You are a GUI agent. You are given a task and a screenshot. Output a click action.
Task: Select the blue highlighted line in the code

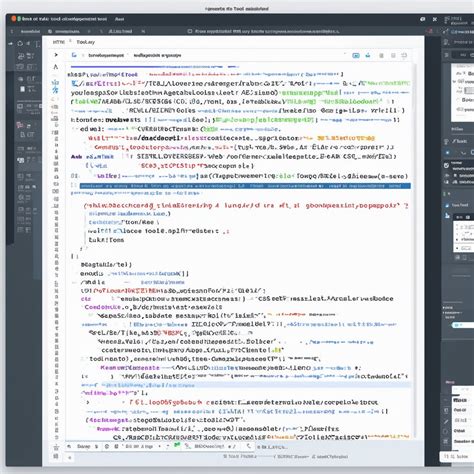click(x=245, y=186)
